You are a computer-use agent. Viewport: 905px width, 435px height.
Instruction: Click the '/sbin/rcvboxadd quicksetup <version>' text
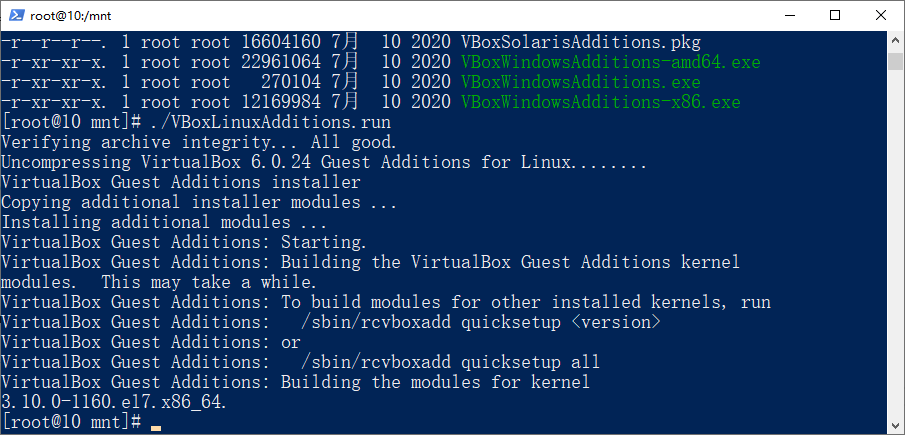coord(480,322)
